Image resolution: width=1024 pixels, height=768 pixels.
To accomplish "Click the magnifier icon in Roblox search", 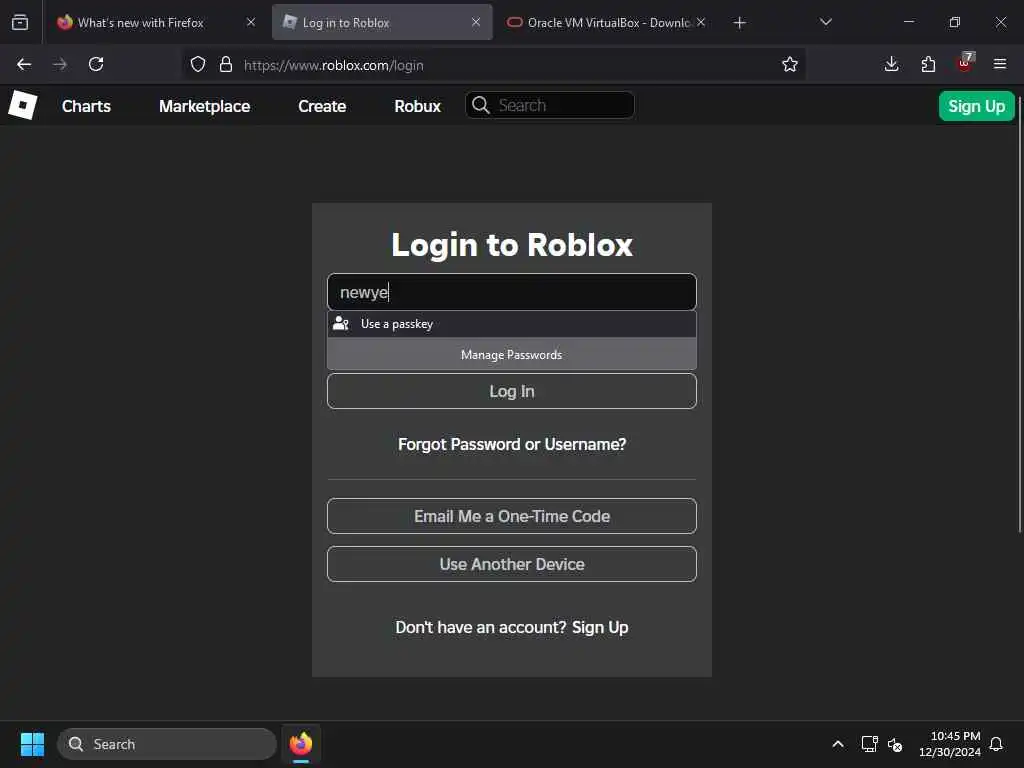I will [481, 105].
